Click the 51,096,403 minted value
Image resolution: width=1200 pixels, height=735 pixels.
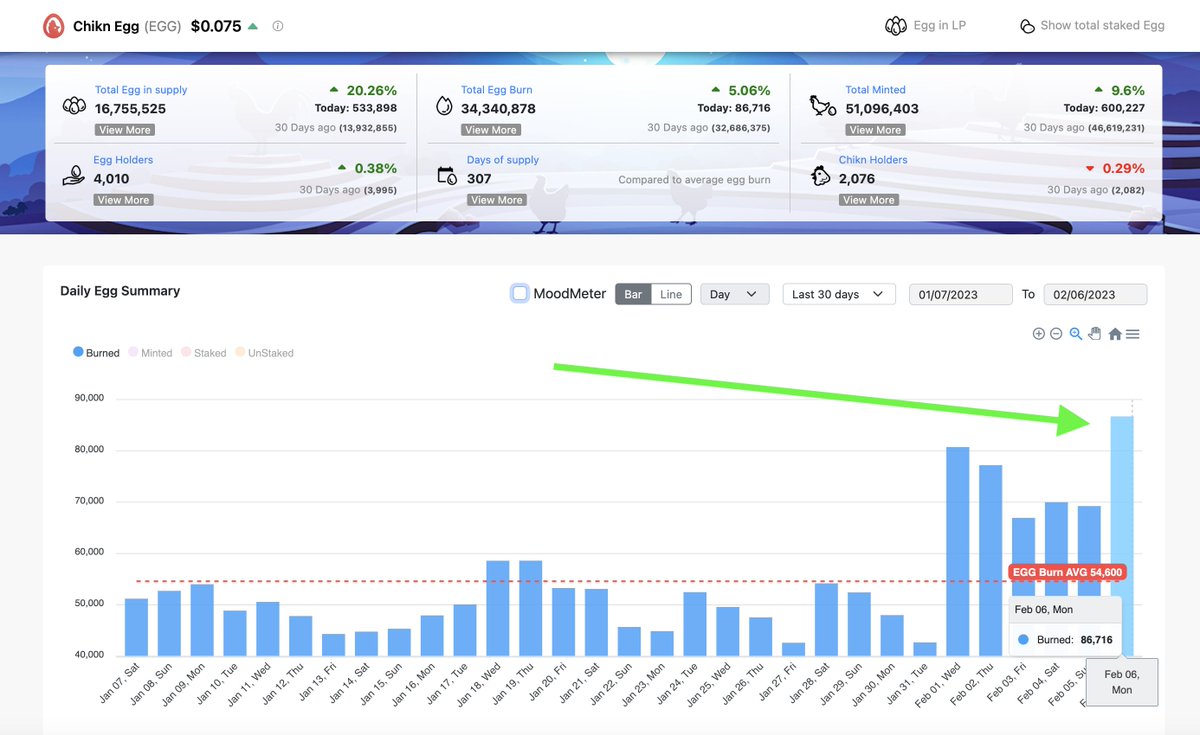[x=882, y=108]
